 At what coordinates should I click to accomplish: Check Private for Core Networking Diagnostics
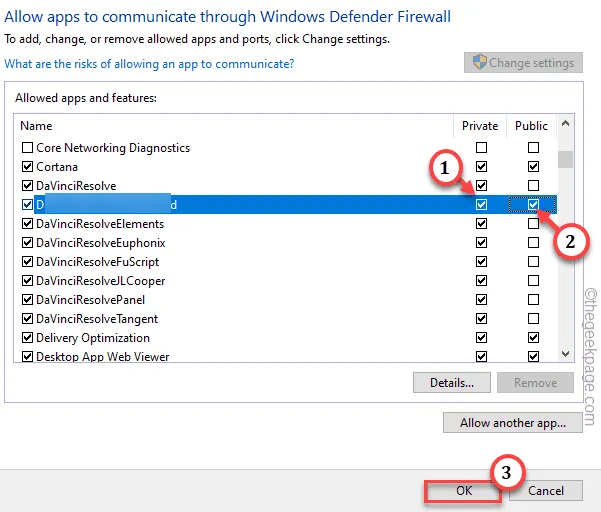coord(481,148)
